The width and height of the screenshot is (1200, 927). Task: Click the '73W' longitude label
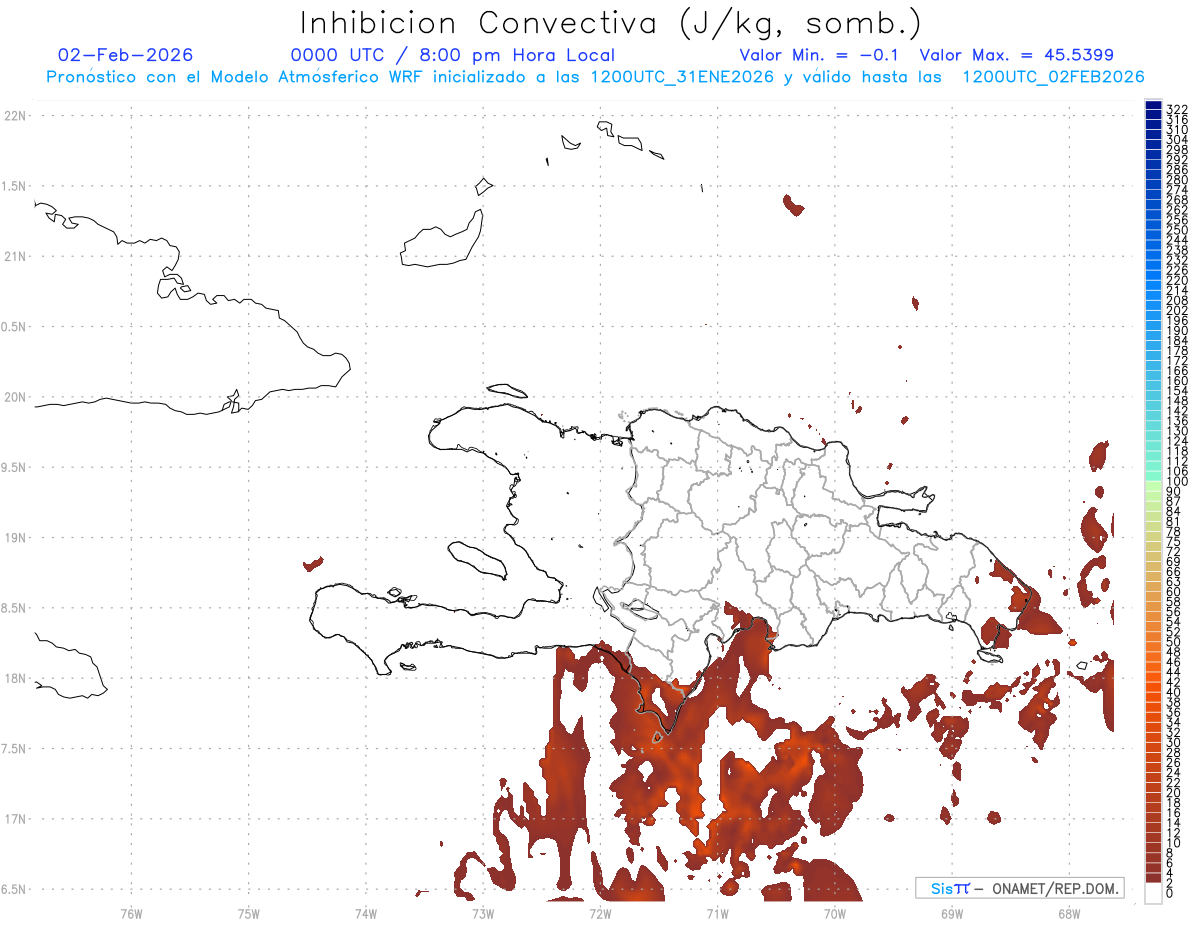[x=483, y=912]
